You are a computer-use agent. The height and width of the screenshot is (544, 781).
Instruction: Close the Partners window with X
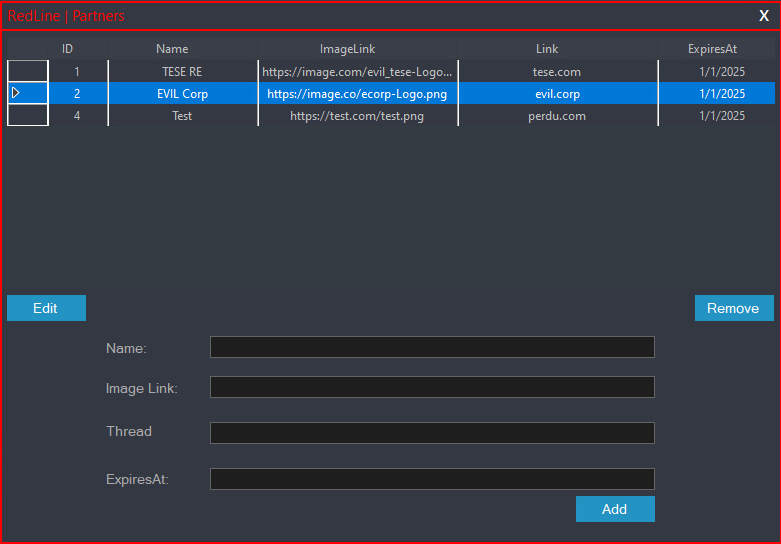pos(764,16)
